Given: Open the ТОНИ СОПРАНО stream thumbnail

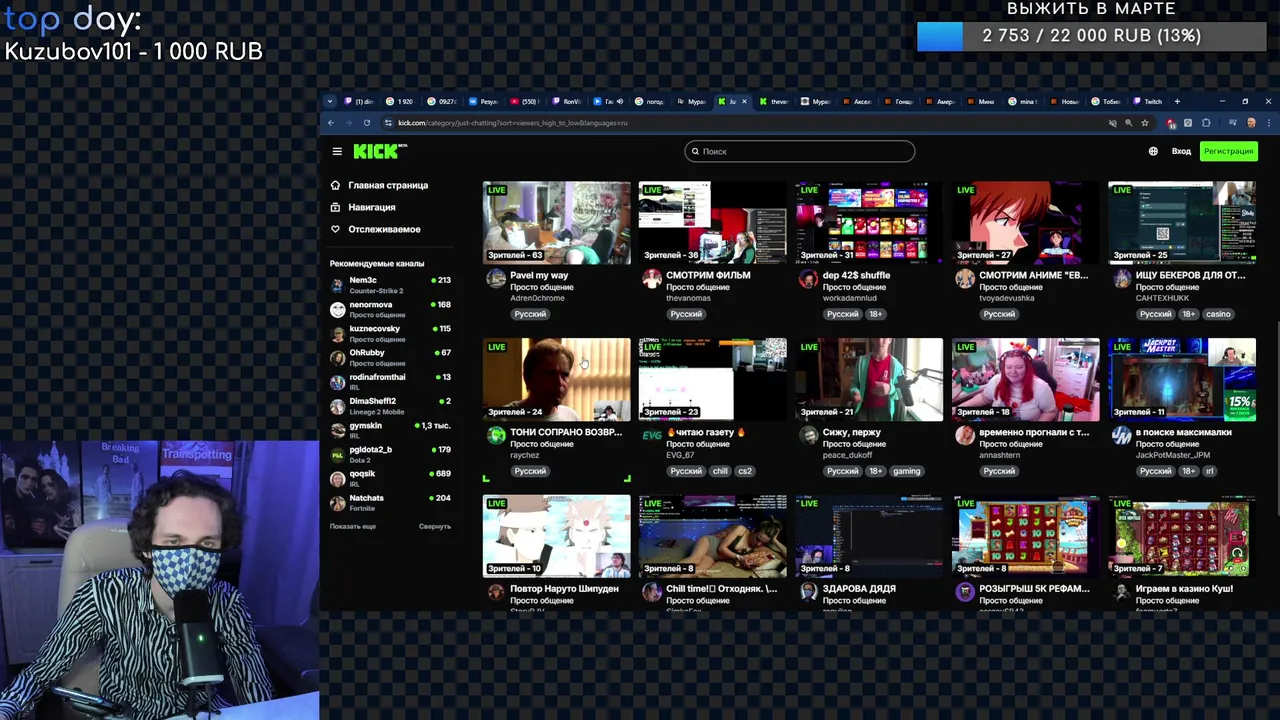Looking at the screenshot, I should click(557, 379).
